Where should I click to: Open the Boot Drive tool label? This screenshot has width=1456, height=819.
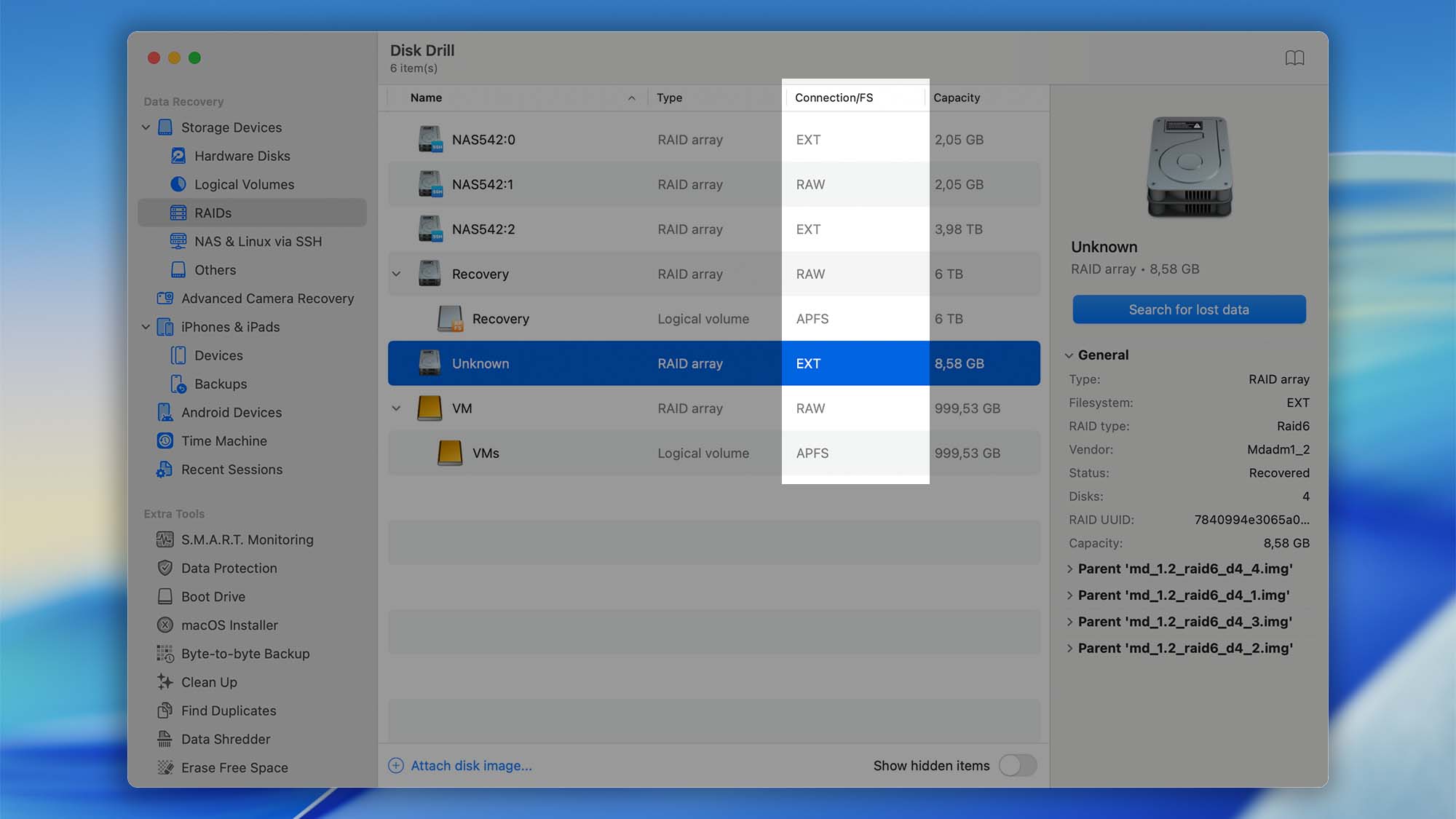pyautogui.click(x=213, y=596)
